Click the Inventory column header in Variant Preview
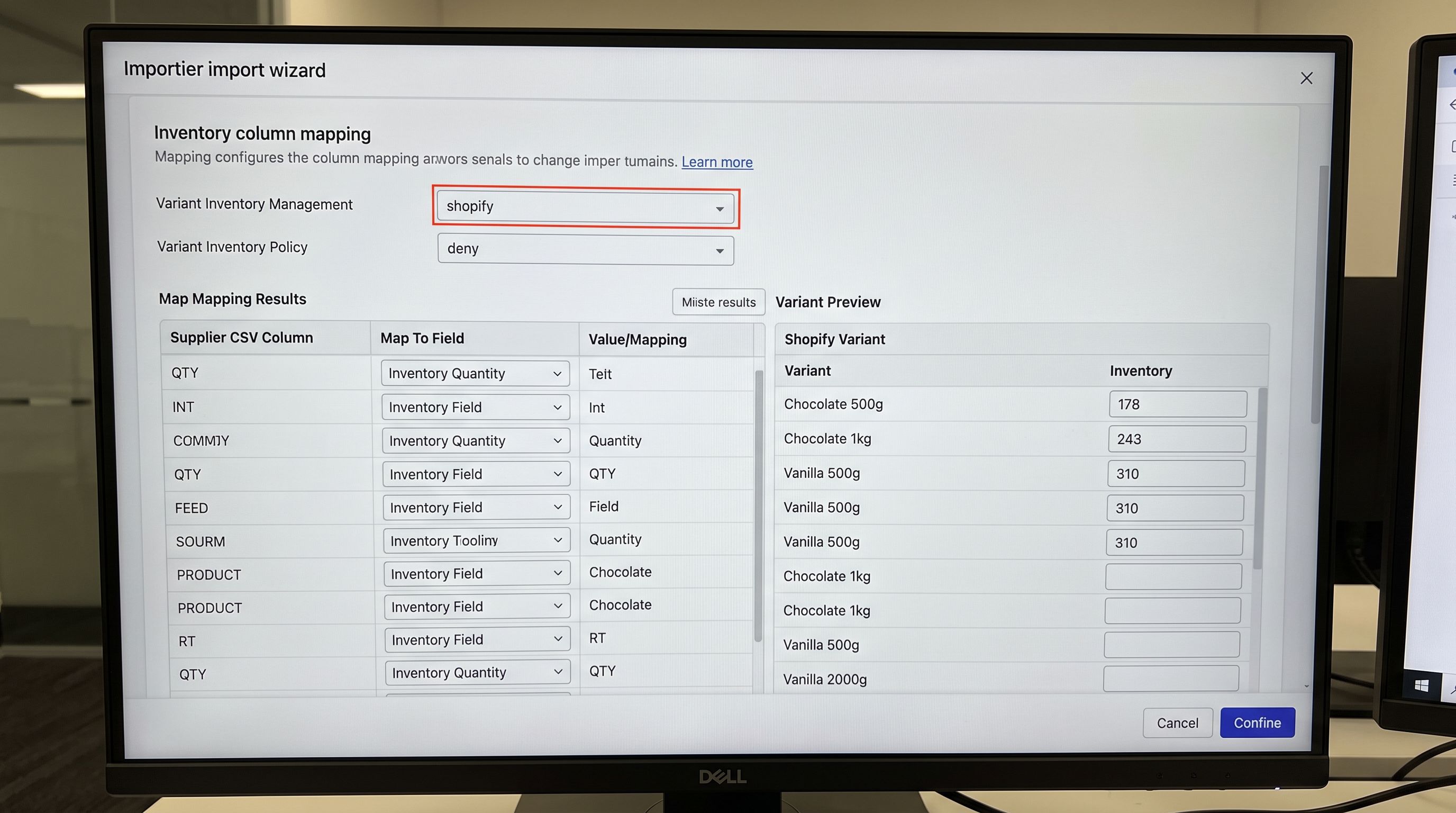Screen dimensions: 1456x813 [1141, 371]
